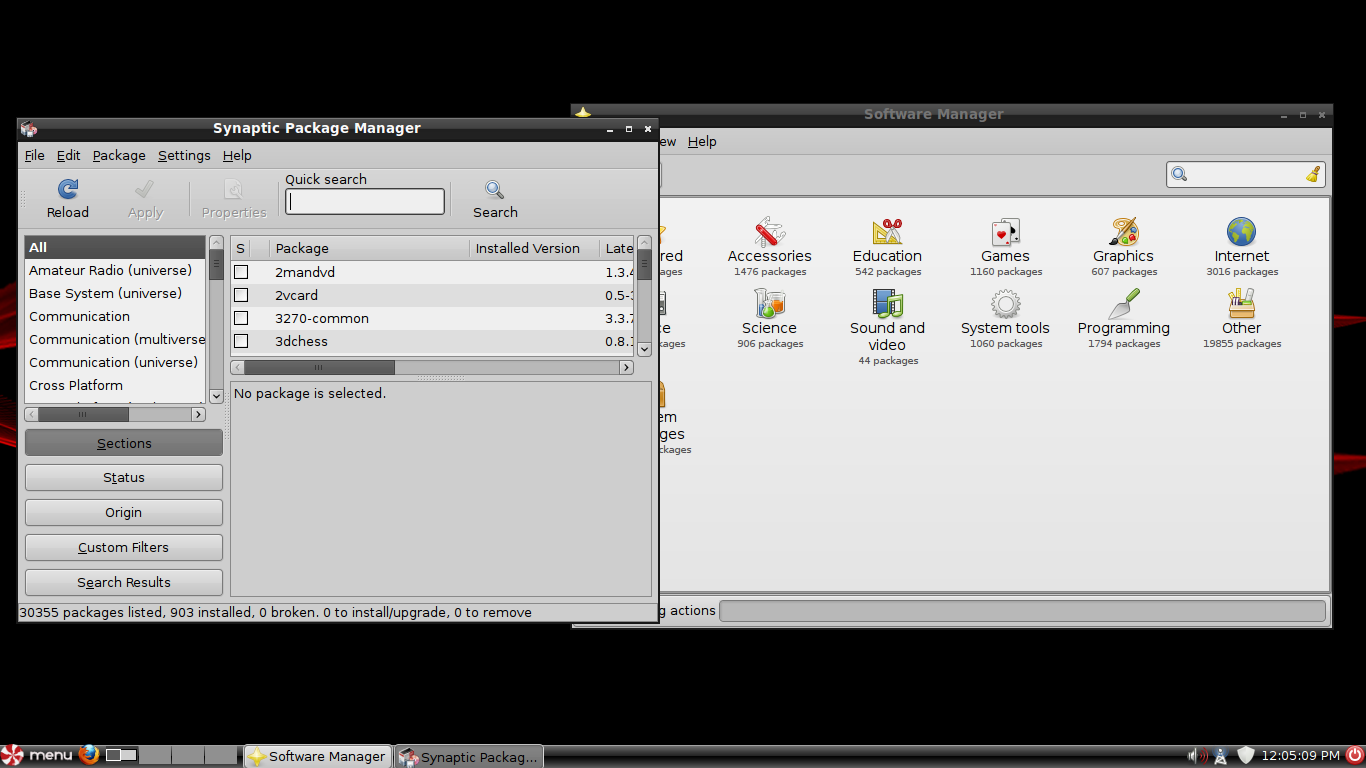The image size is (1366, 768).
Task: Click the network tower tray icon
Action: (1221, 756)
